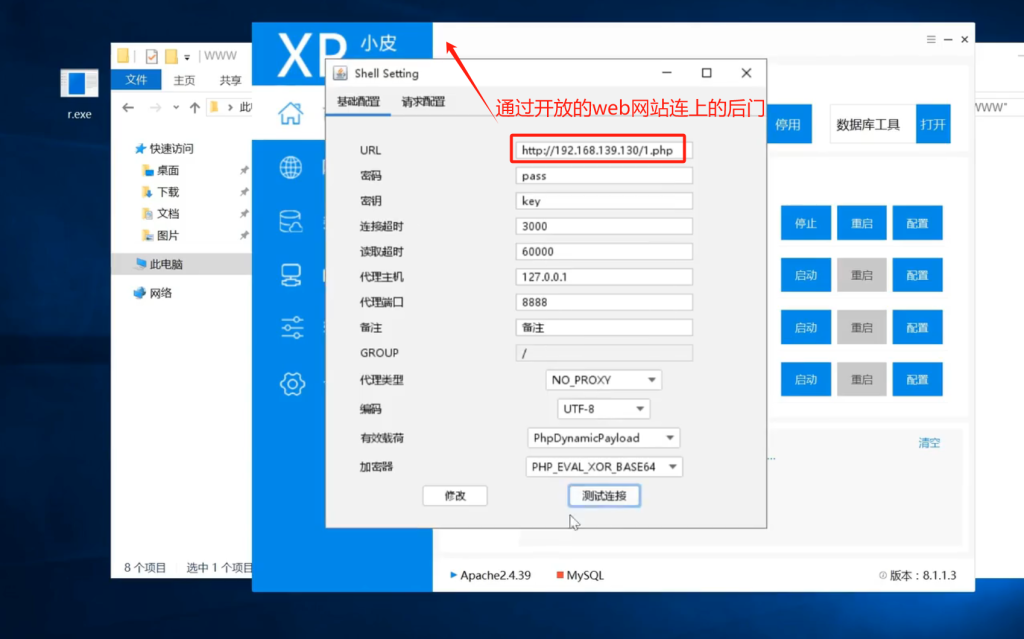1024x639 pixels.
Task: Click the Shell Setting window app icon
Action: (x=340, y=73)
